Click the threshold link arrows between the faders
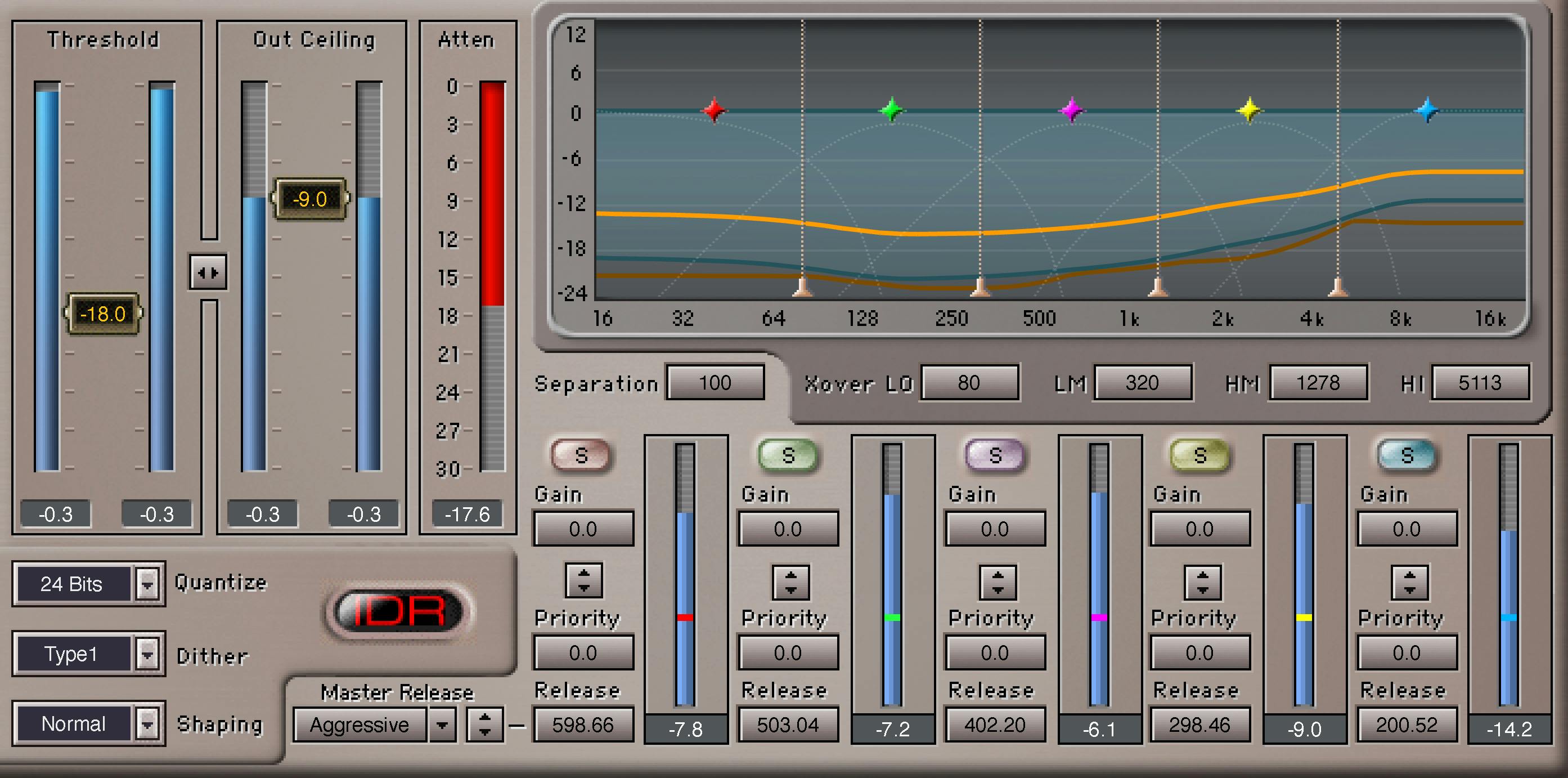Viewport: 1568px width, 778px height. [x=209, y=273]
